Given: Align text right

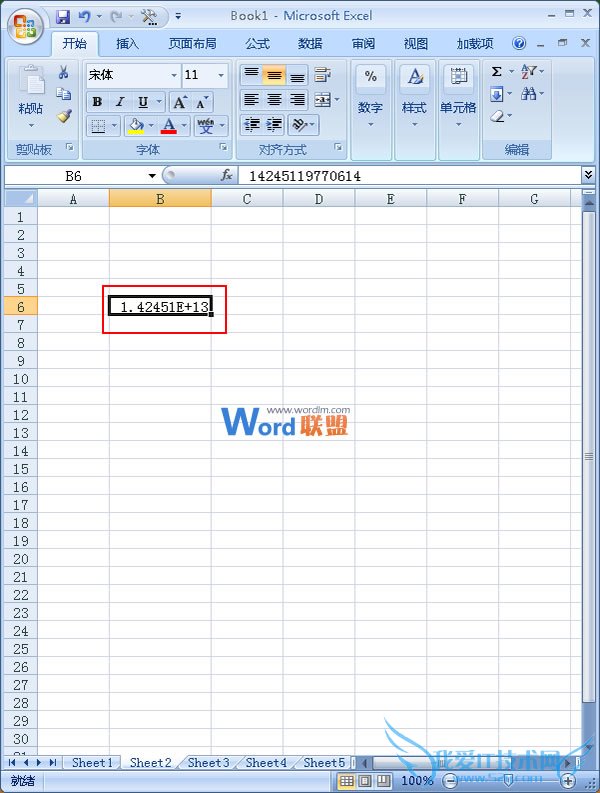Looking at the screenshot, I should [x=297, y=99].
